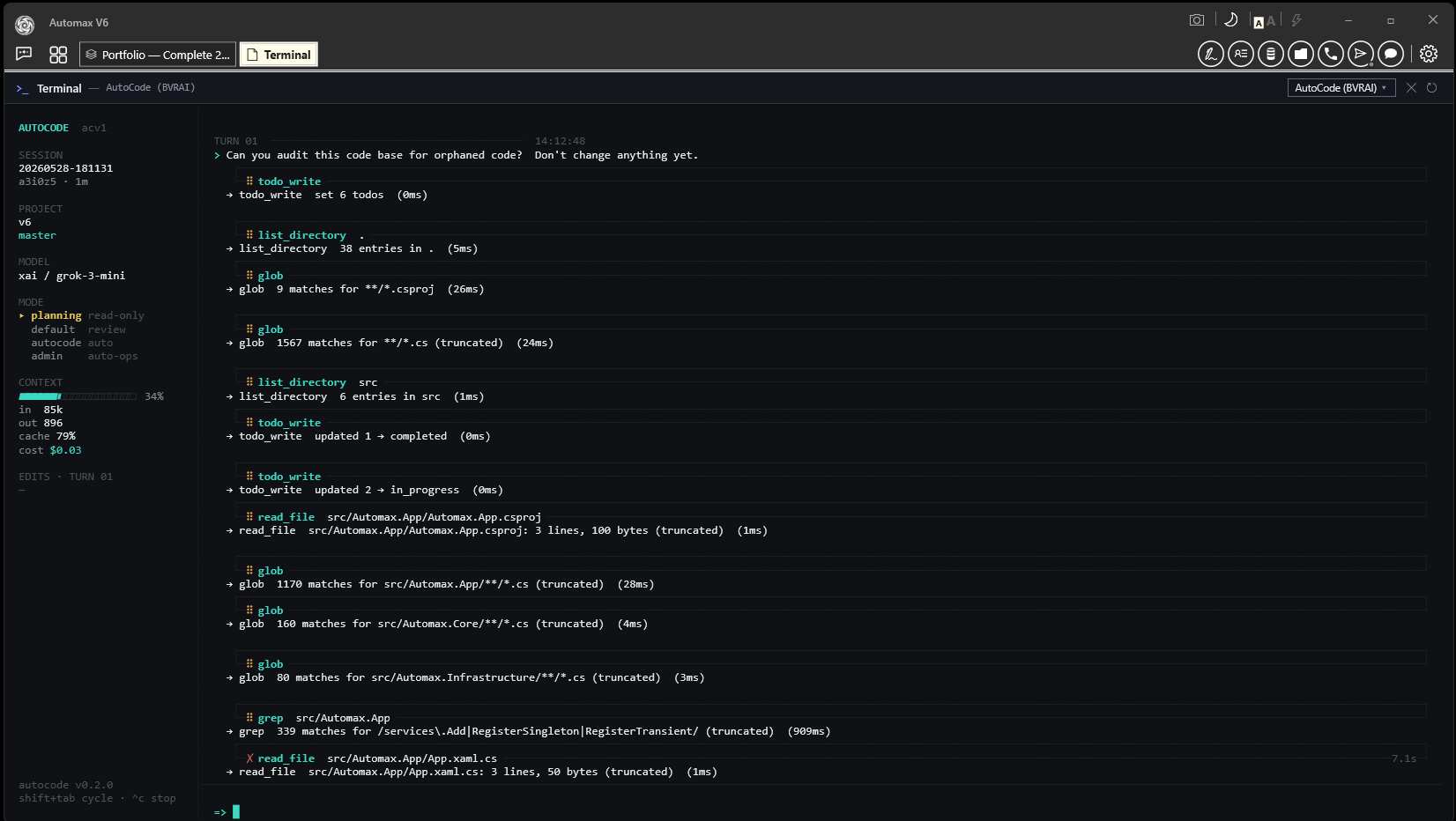The image size is (1456, 821).
Task: Take a screenshot with the camera icon
Action: tap(1197, 20)
